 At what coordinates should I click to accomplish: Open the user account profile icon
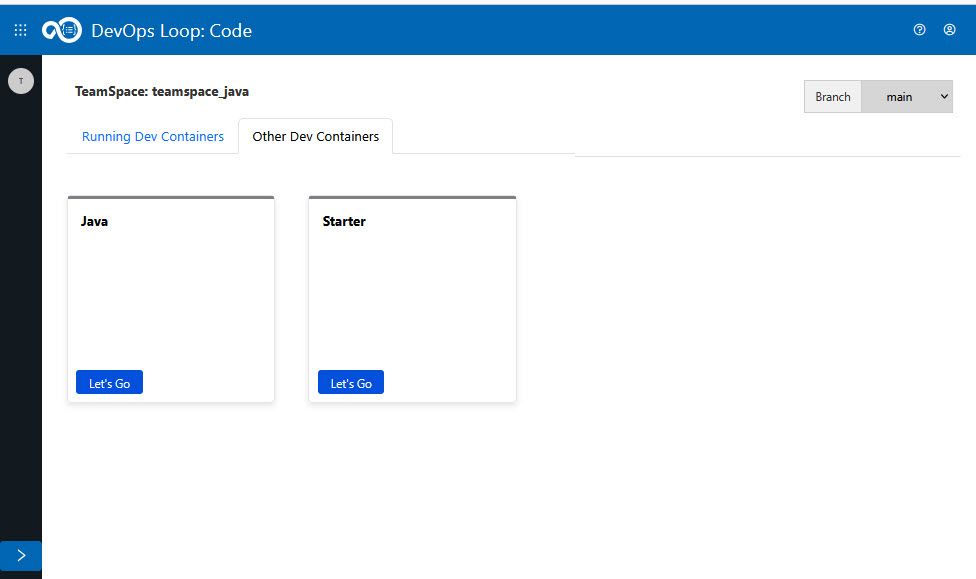point(949,30)
